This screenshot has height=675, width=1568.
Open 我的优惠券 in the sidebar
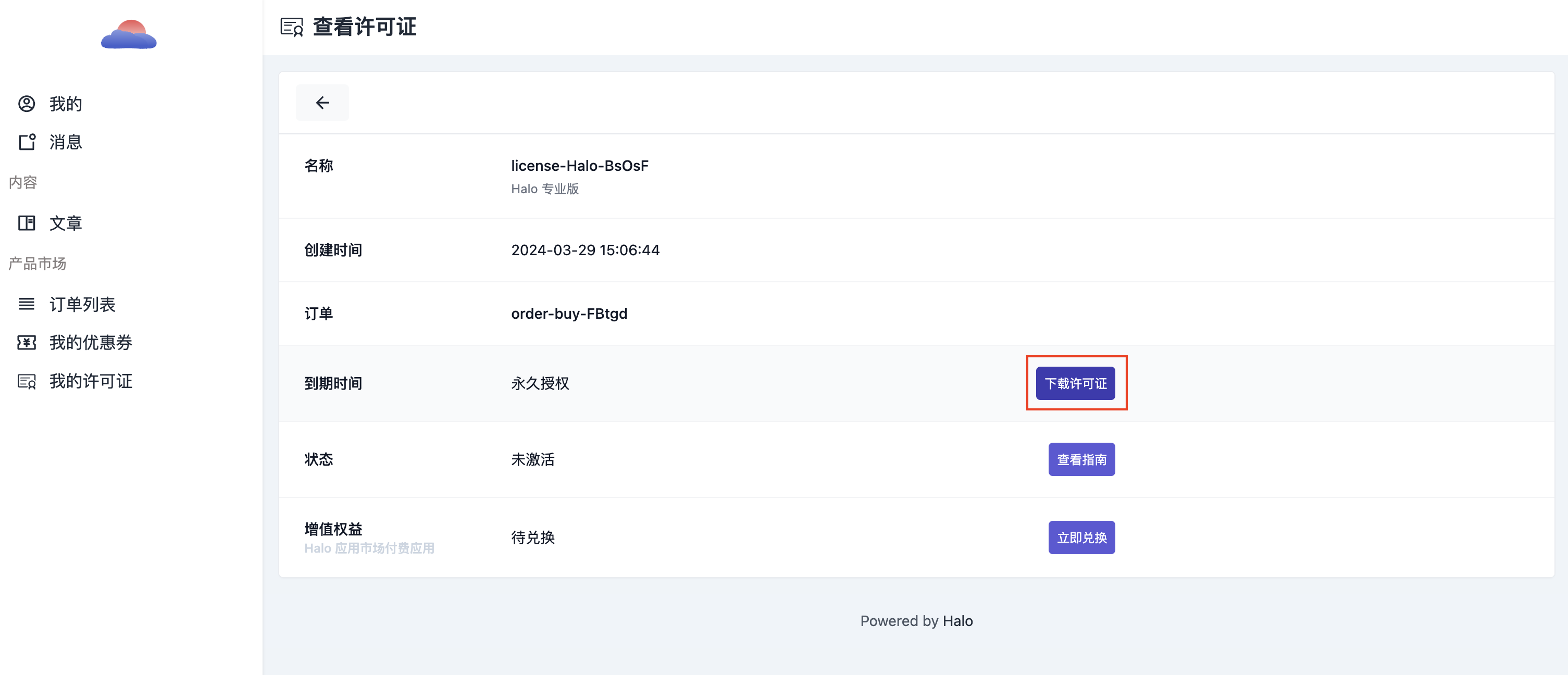91,343
